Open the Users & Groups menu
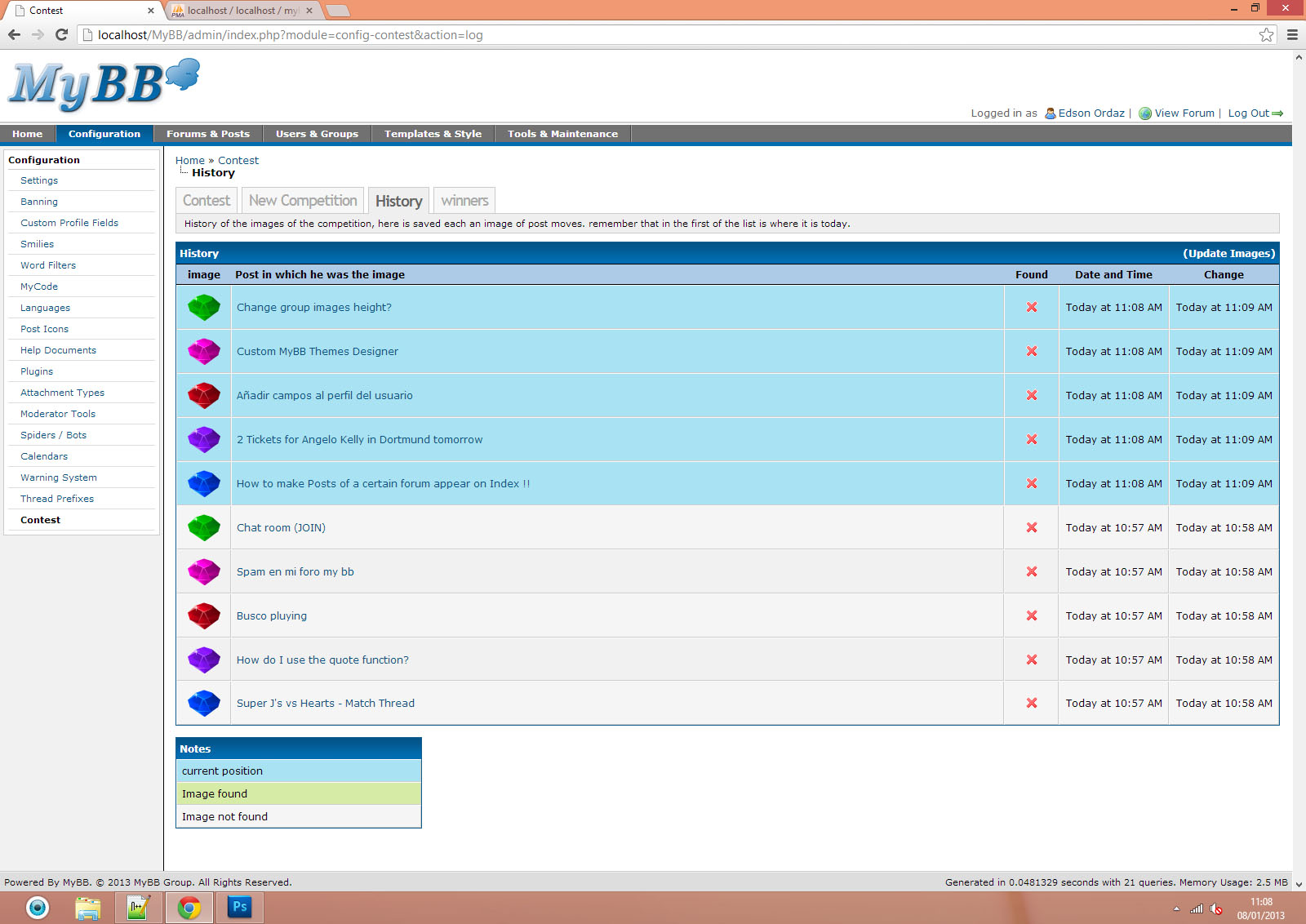The width and height of the screenshot is (1306, 924). point(317,134)
